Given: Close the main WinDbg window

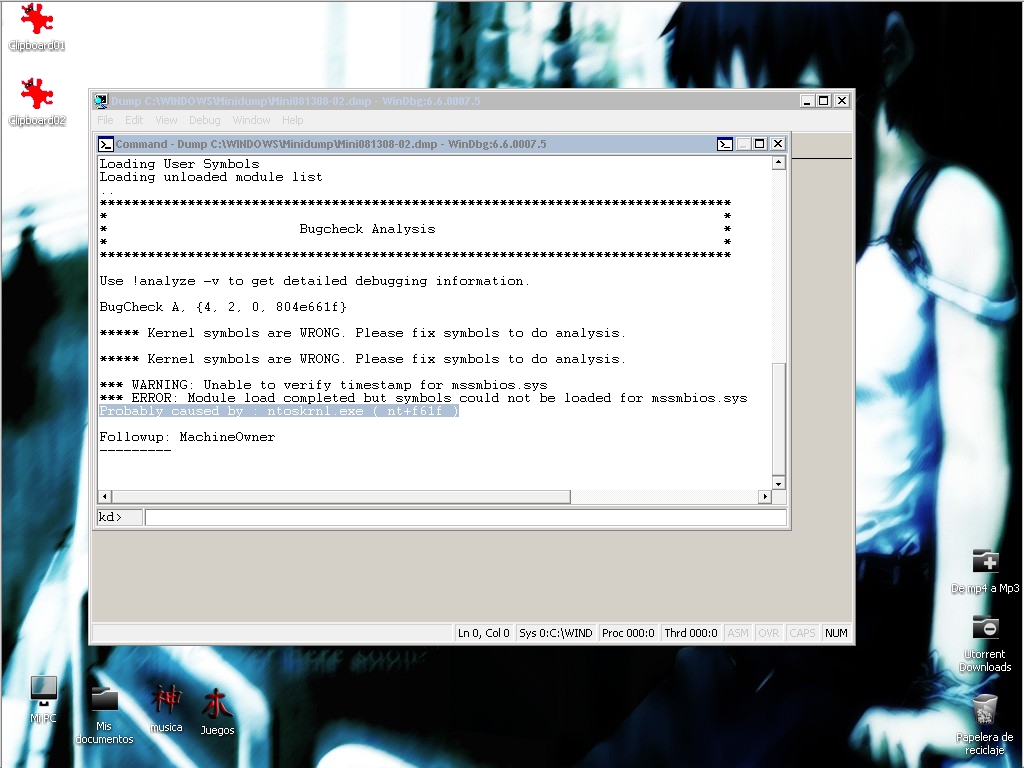Looking at the screenshot, I should click(x=842, y=101).
